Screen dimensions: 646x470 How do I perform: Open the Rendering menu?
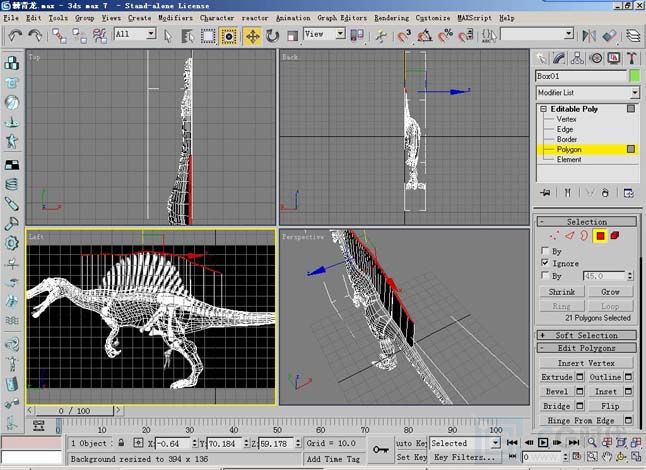(x=391, y=18)
